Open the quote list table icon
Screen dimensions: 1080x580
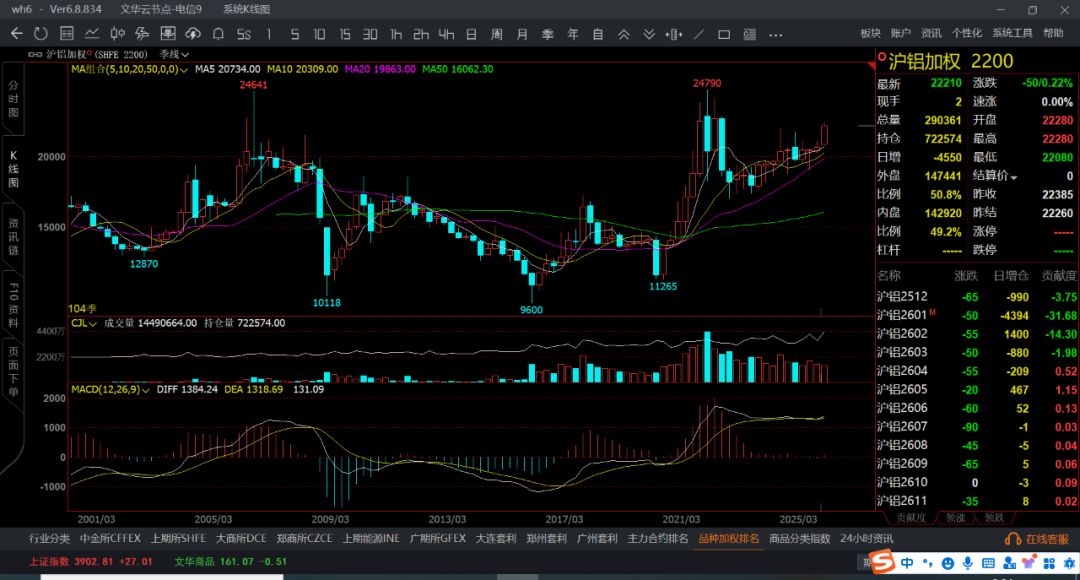click(x=68, y=34)
